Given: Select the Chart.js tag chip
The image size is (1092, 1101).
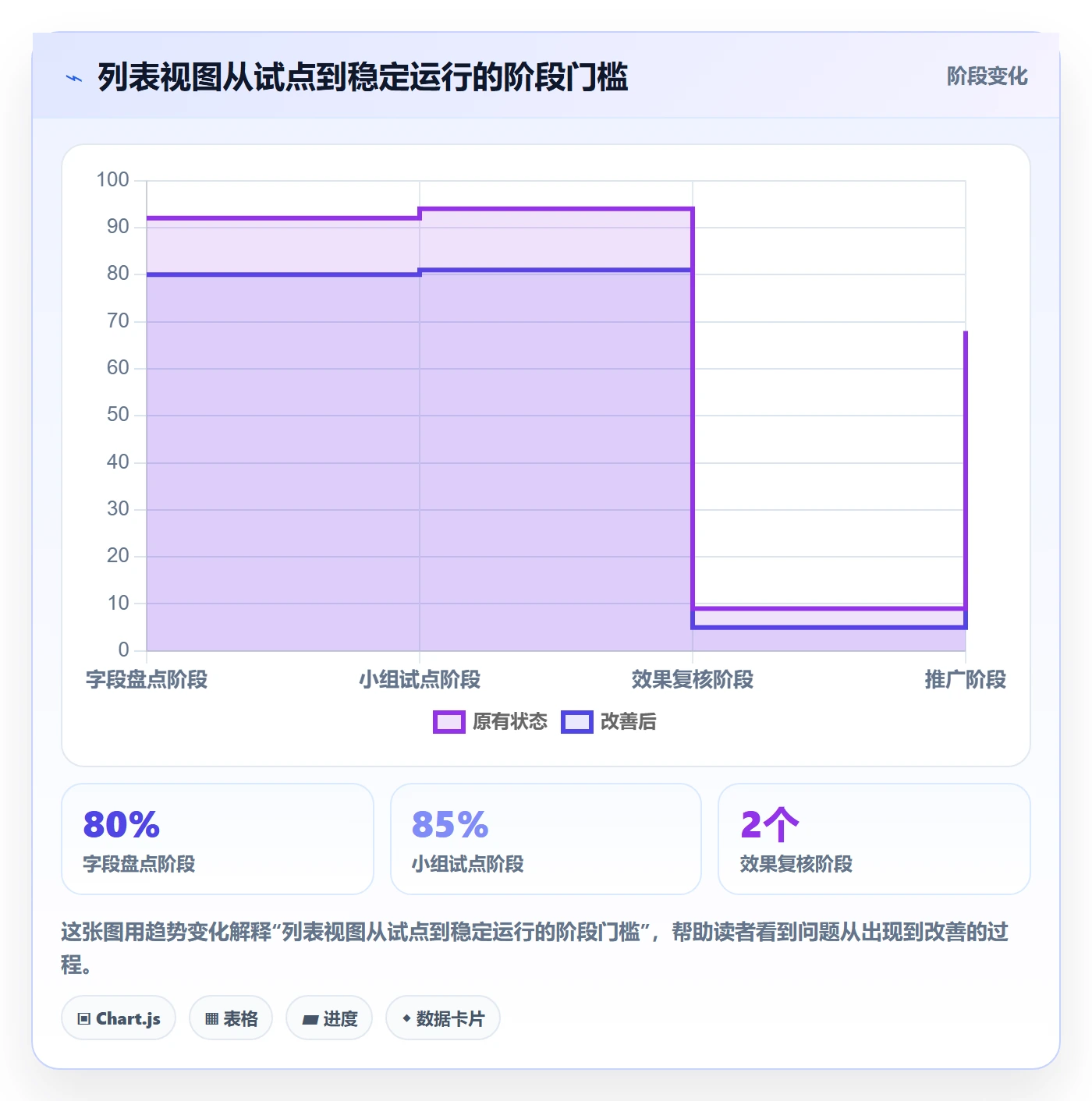Looking at the screenshot, I should point(119,1018).
